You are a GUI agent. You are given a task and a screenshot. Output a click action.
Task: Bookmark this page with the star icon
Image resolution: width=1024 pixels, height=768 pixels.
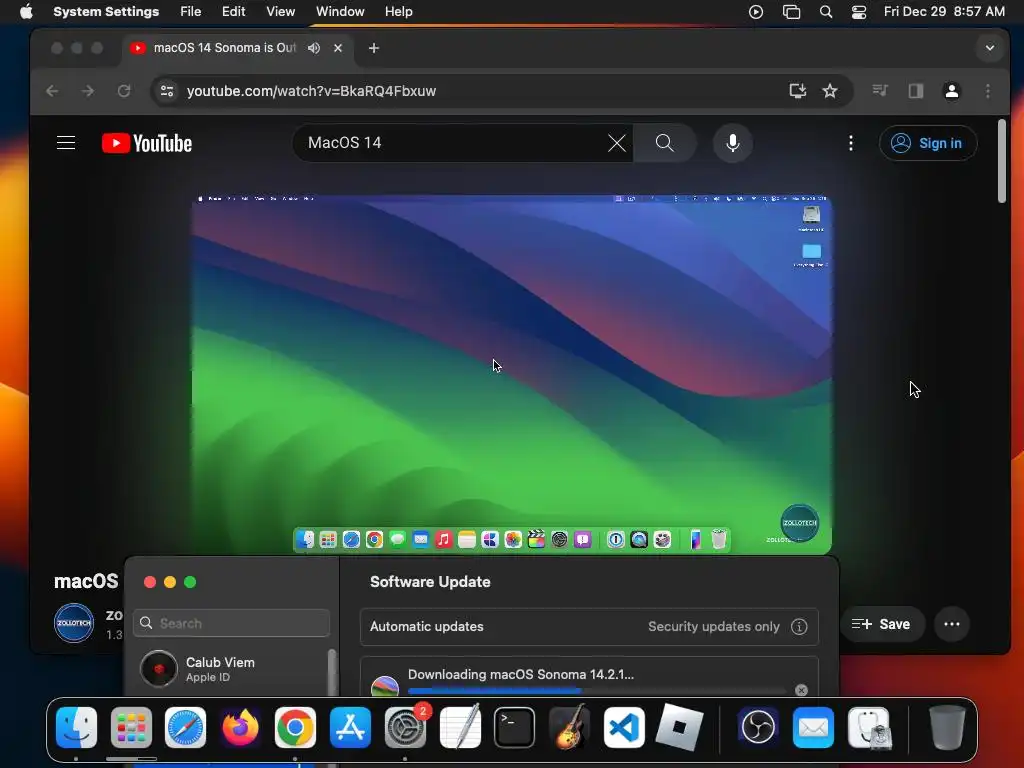click(829, 91)
